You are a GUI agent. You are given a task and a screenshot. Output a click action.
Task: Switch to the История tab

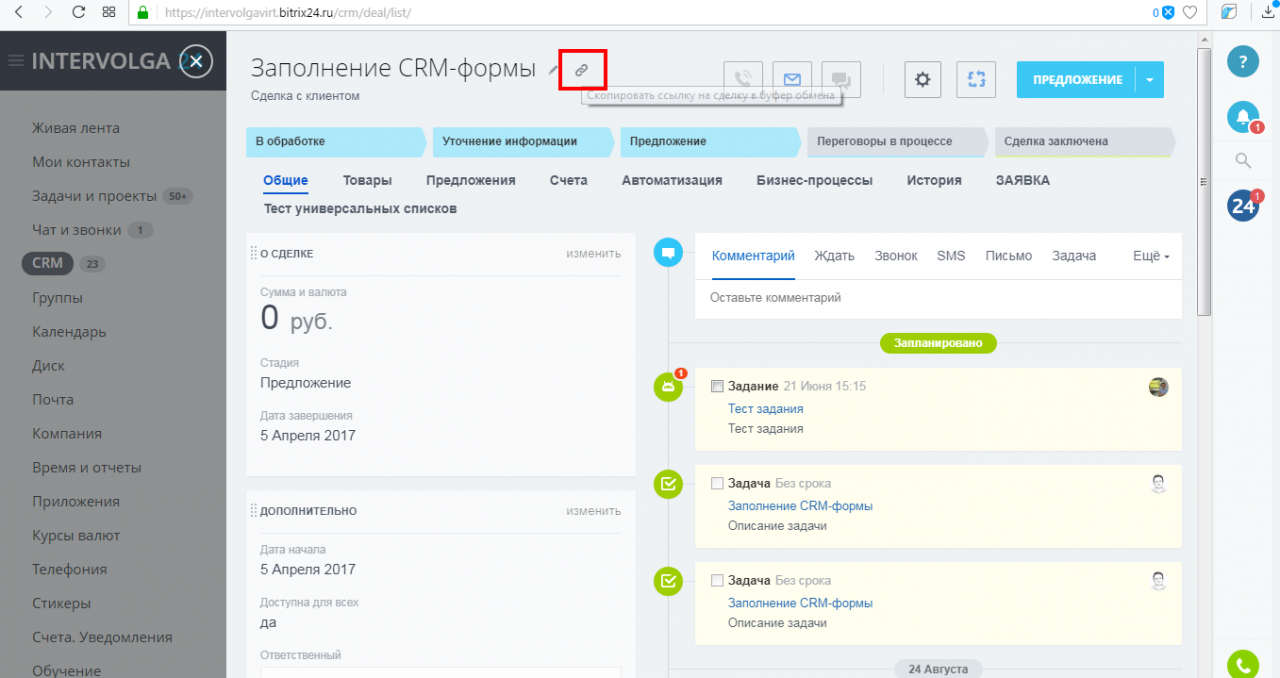coord(934,181)
